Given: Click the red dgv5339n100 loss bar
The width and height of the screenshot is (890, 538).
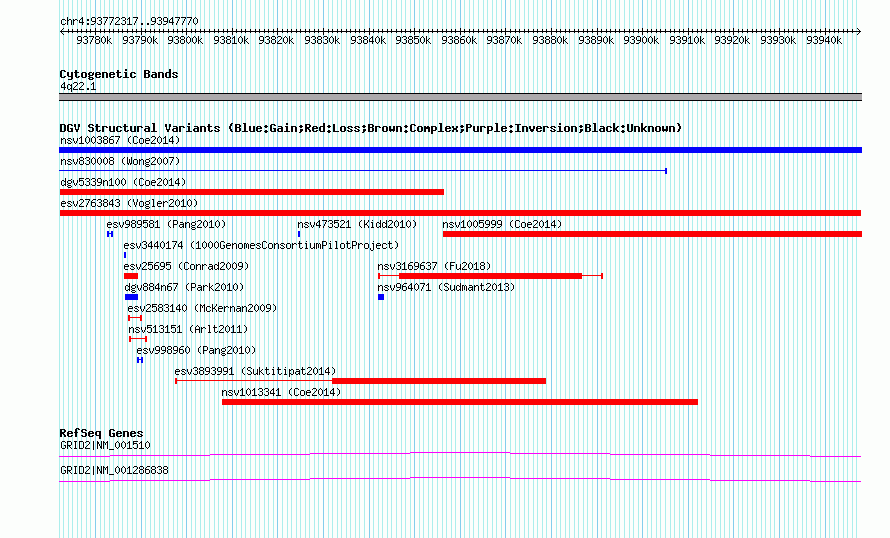Looking at the screenshot, I should (x=251, y=192).
